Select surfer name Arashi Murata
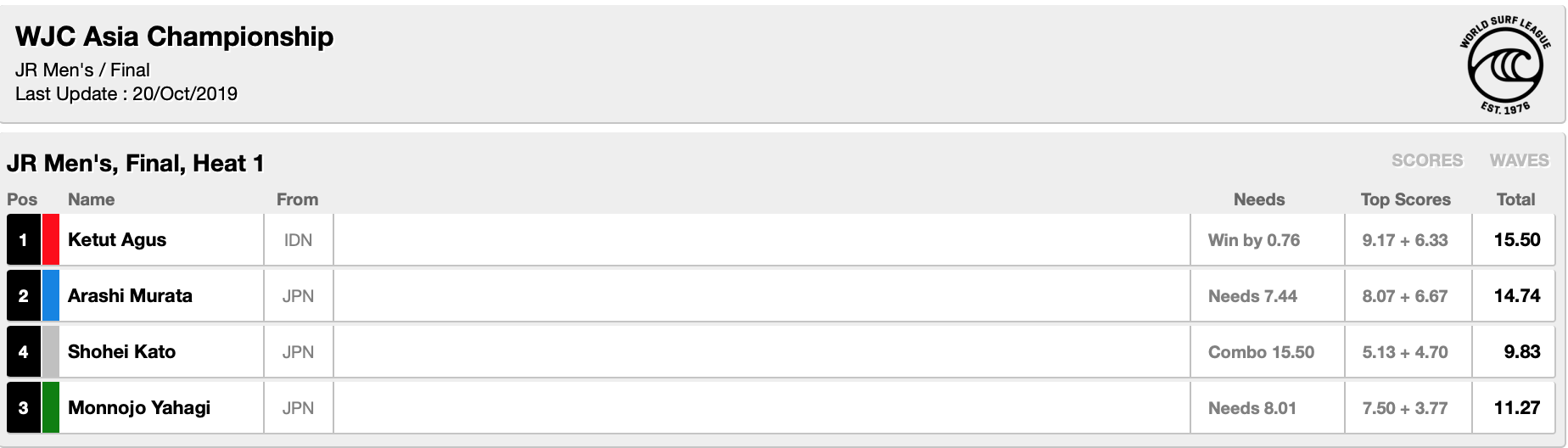The height and width of the screenshot is (448, 1568). [130, 296]
